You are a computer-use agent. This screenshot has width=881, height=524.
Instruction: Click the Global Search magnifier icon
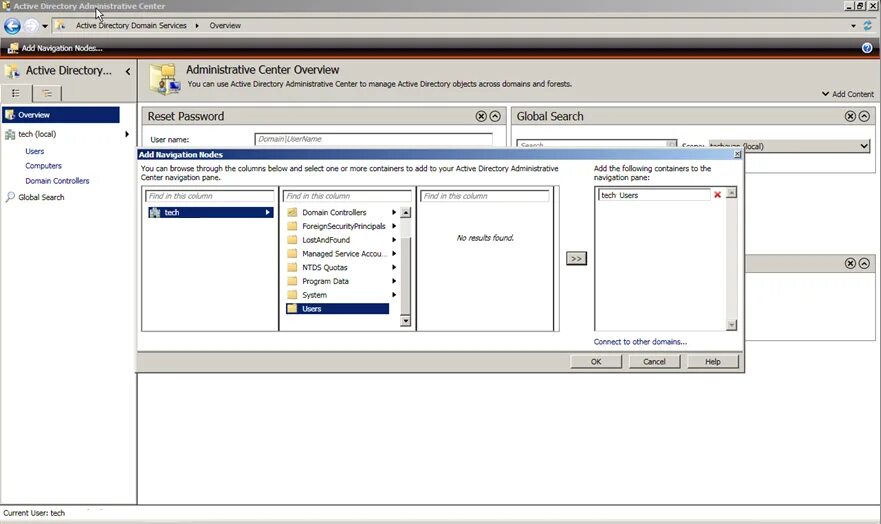(x=10, y=197)
